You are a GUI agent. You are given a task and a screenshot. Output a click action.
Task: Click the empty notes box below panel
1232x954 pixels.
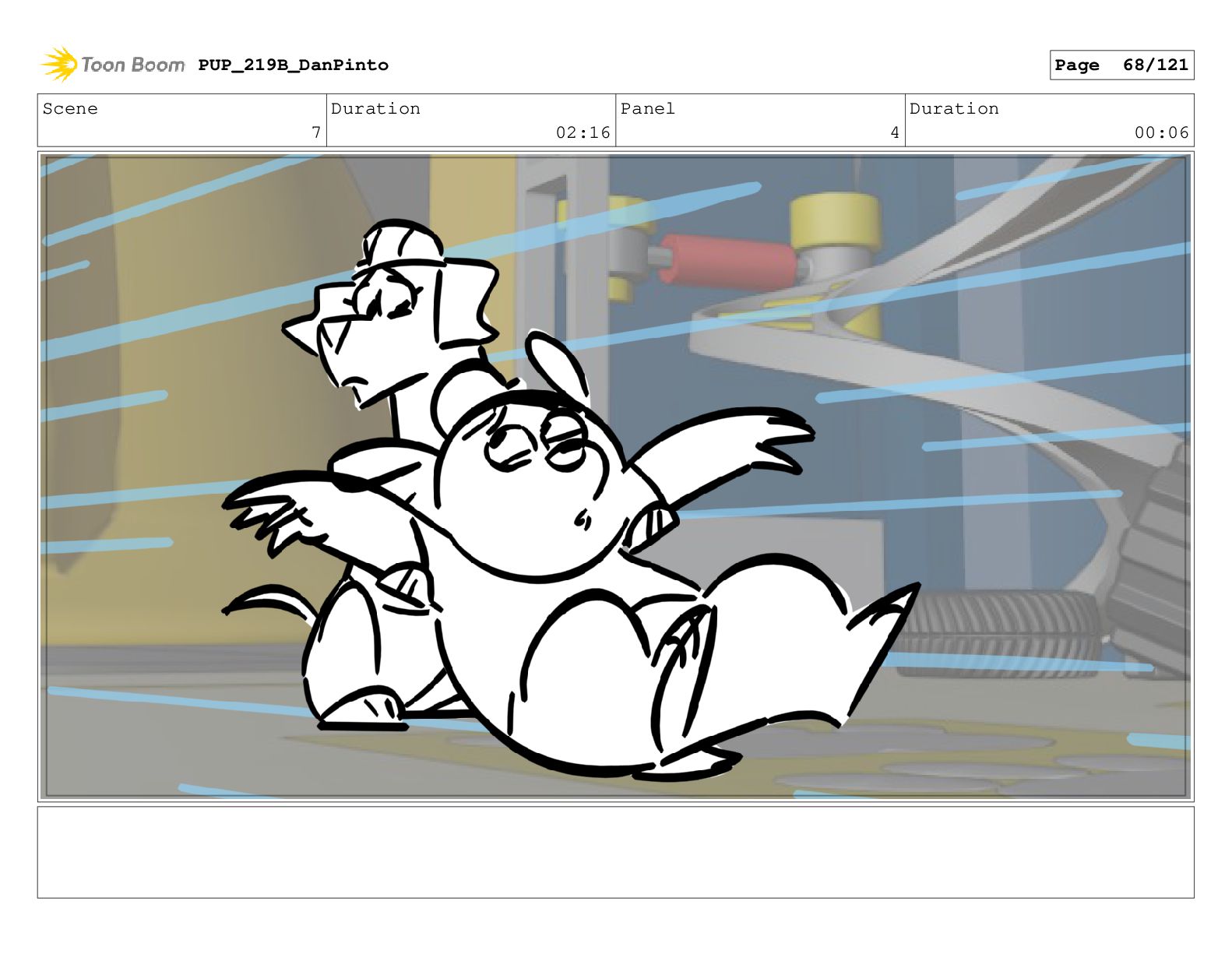point(615,852)
